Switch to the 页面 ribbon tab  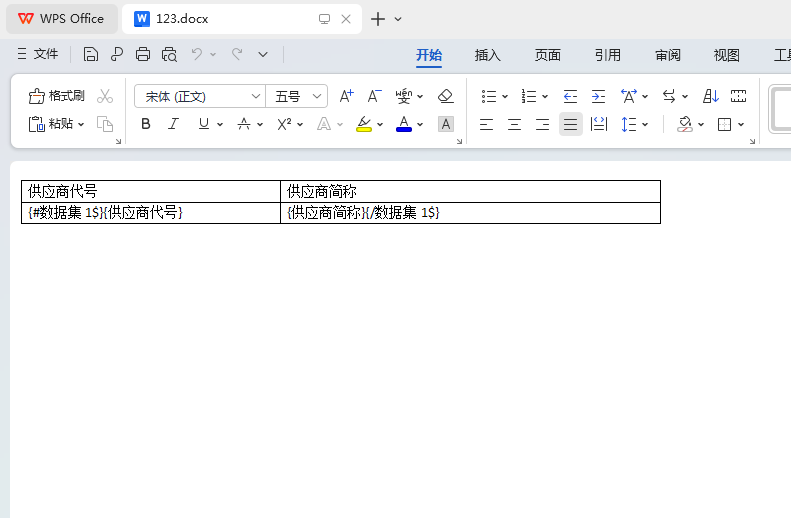[x=547, y=55]
